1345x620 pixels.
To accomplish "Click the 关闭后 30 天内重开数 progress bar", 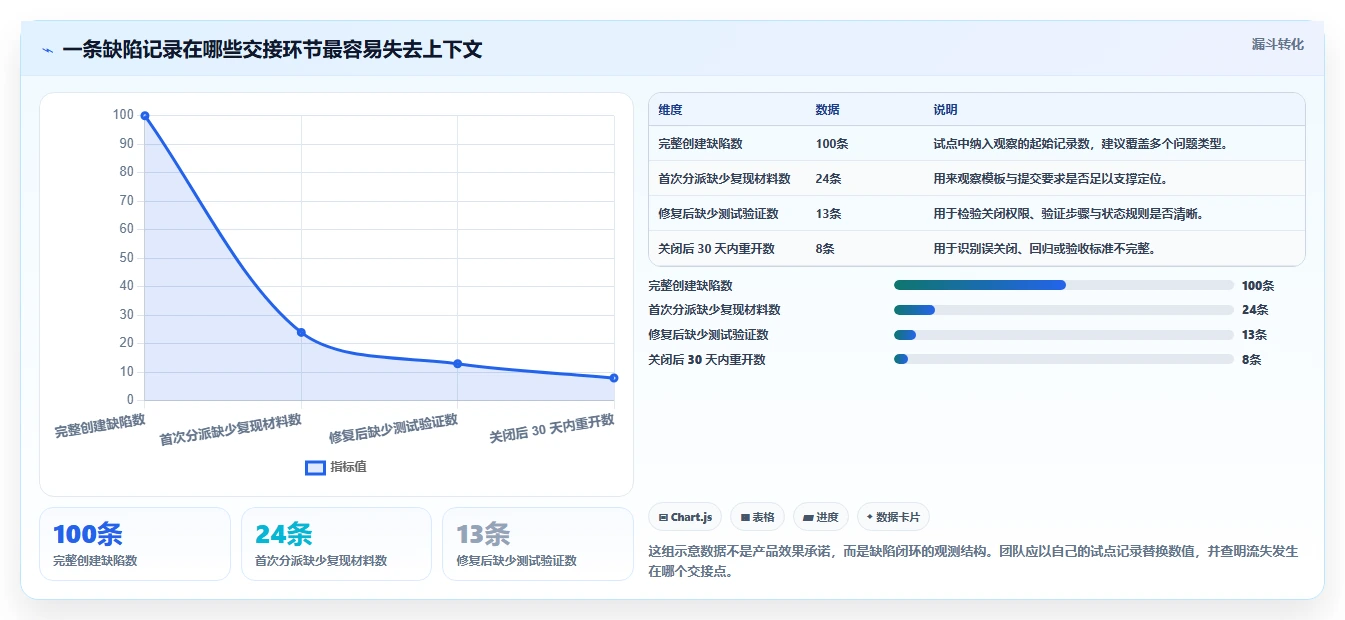I will [1064, 360].
